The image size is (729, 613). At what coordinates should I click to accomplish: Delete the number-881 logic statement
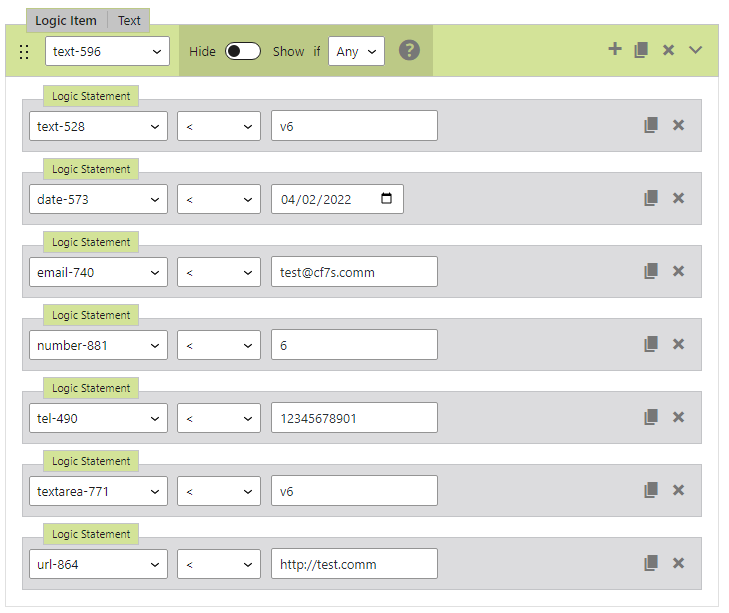coord(678,344)
